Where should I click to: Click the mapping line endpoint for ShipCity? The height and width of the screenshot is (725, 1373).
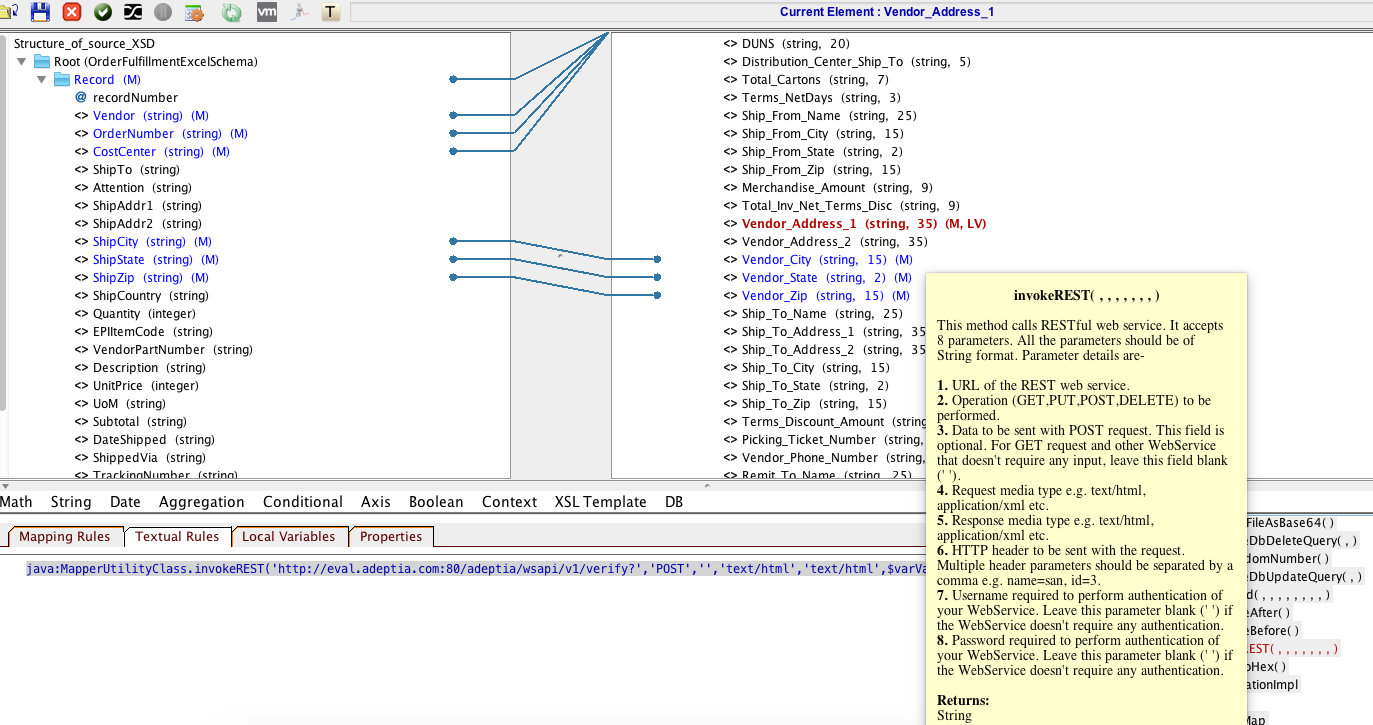click(x=453, y=241)
